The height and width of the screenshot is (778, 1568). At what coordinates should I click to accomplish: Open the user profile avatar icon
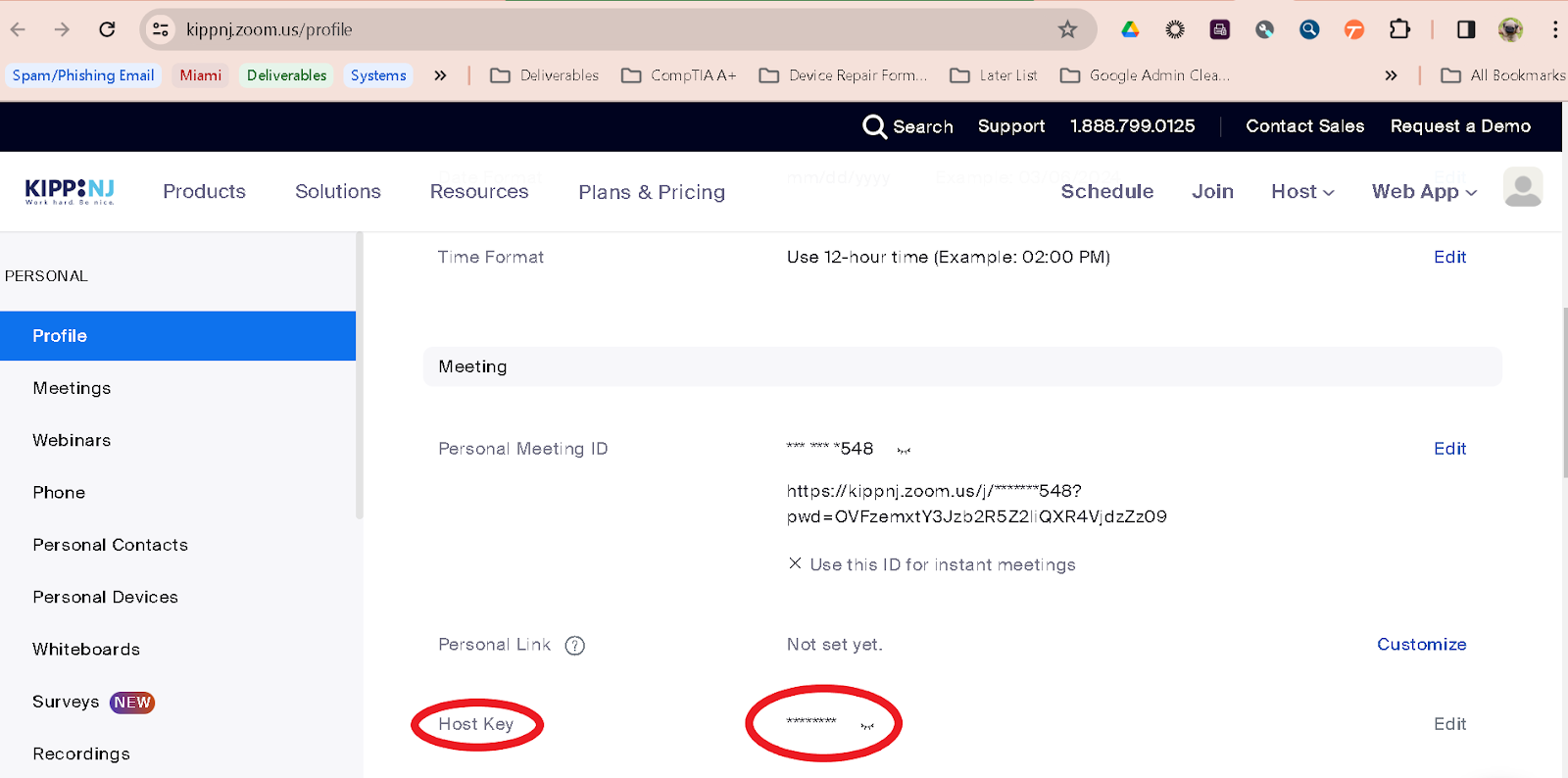(1522, 188)
